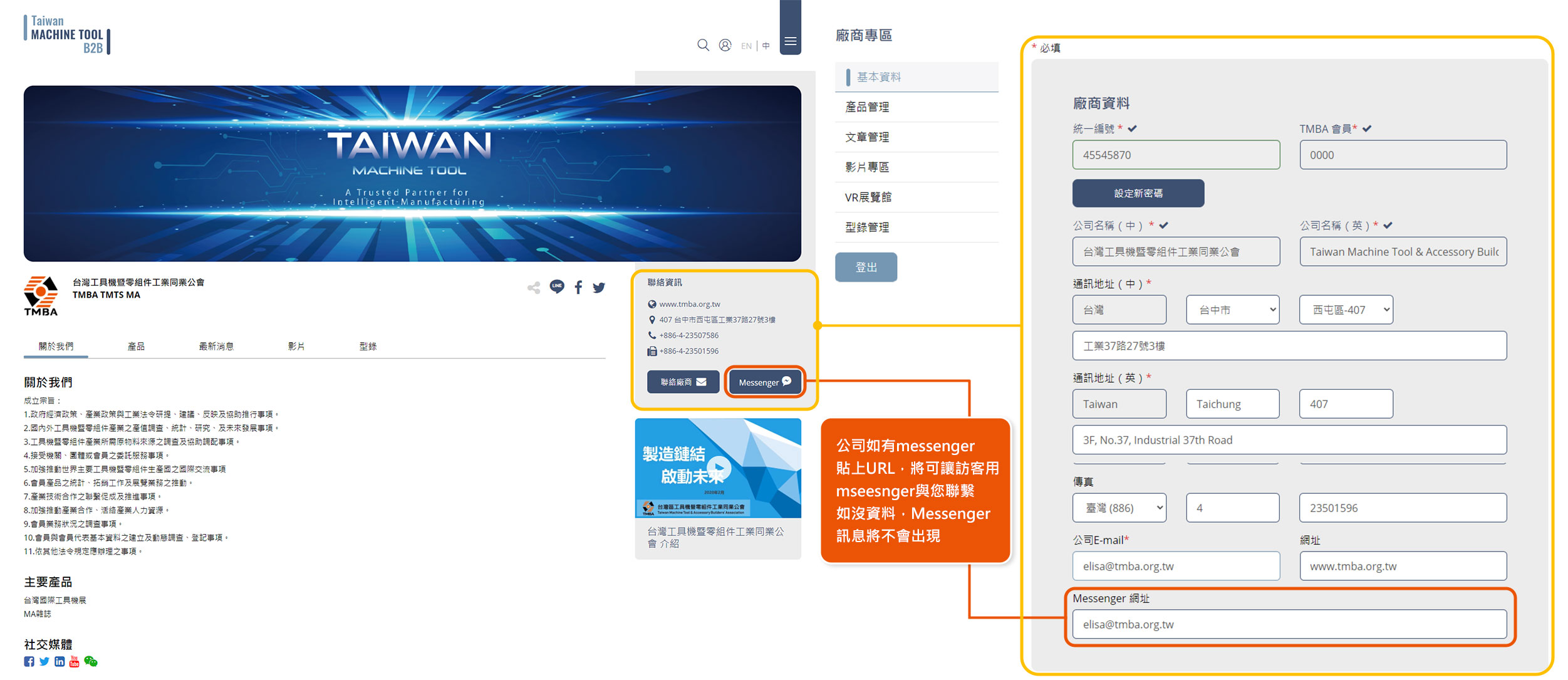
Task: Open Facebook icon under 社交媒體
Action: (x=29, y=661)
